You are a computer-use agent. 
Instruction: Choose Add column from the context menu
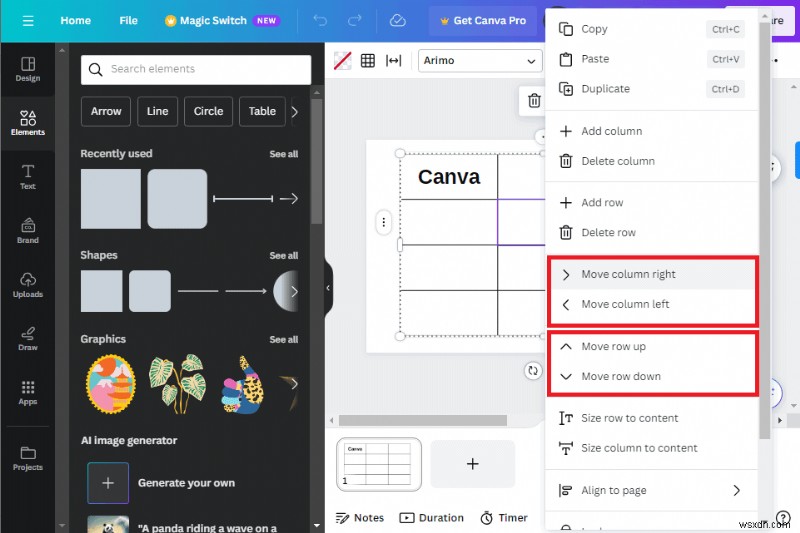[652, 131]
